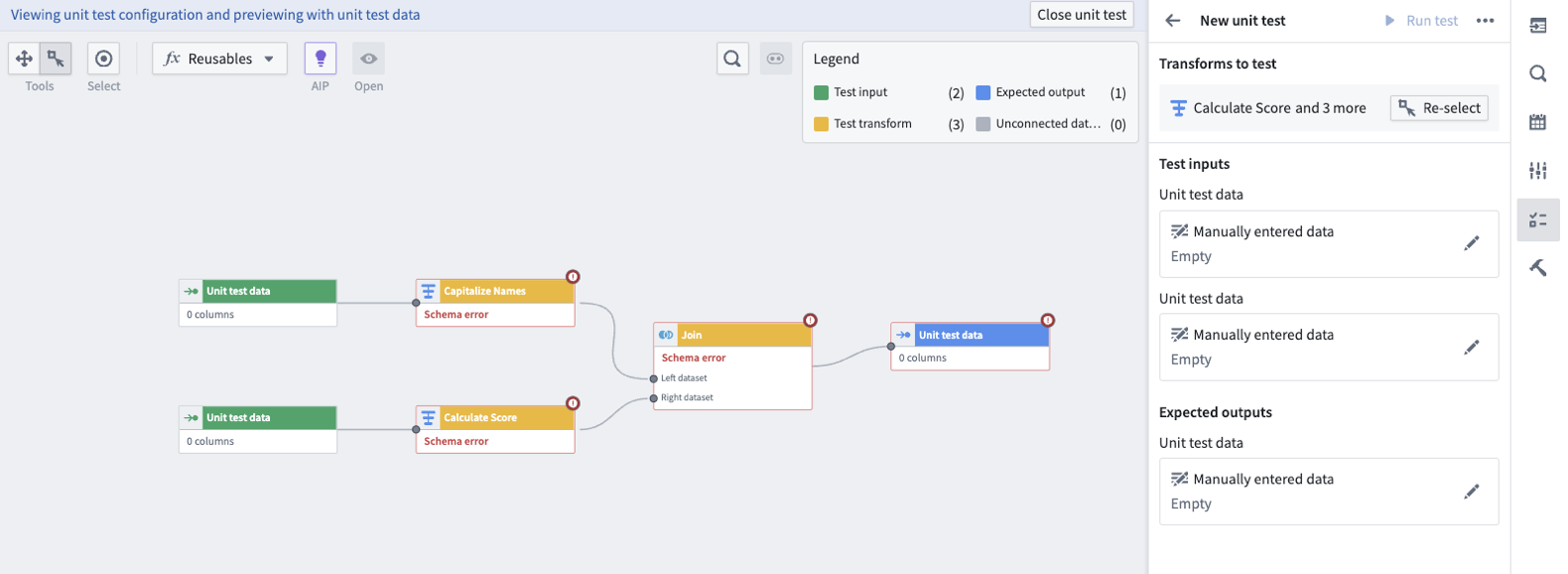Image resolution: width=1568 pixels, height=574 pixels.
Task: Select the pan (move) tool
Action: tap(24, 59)
